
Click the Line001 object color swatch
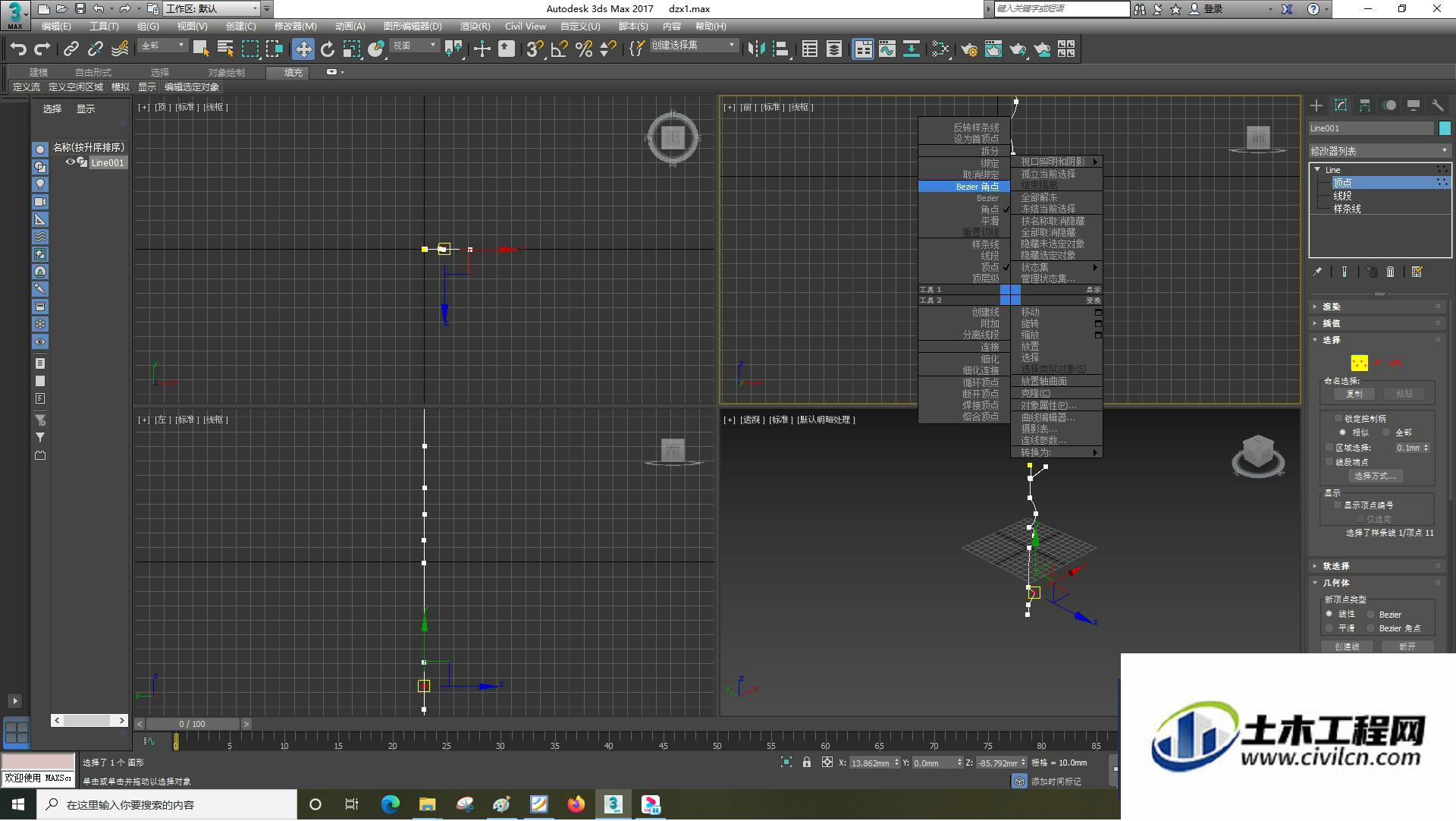pyautogui.click(x=1445, y=128)
